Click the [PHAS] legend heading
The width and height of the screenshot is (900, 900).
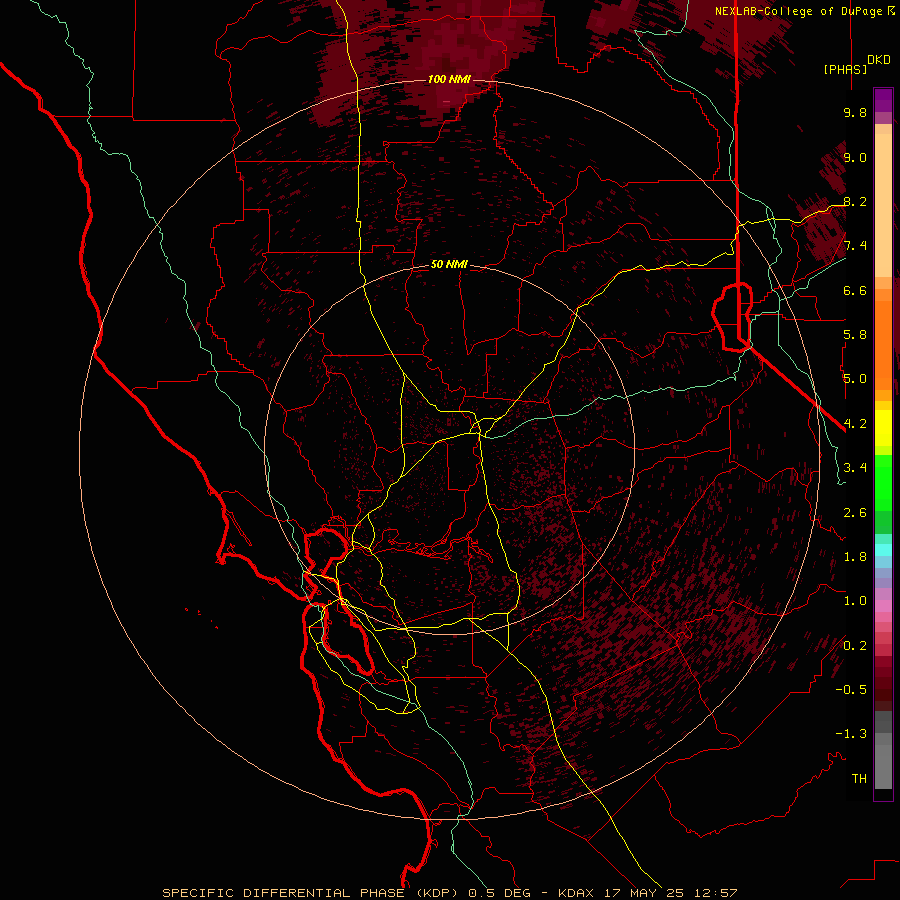[845, 69]
